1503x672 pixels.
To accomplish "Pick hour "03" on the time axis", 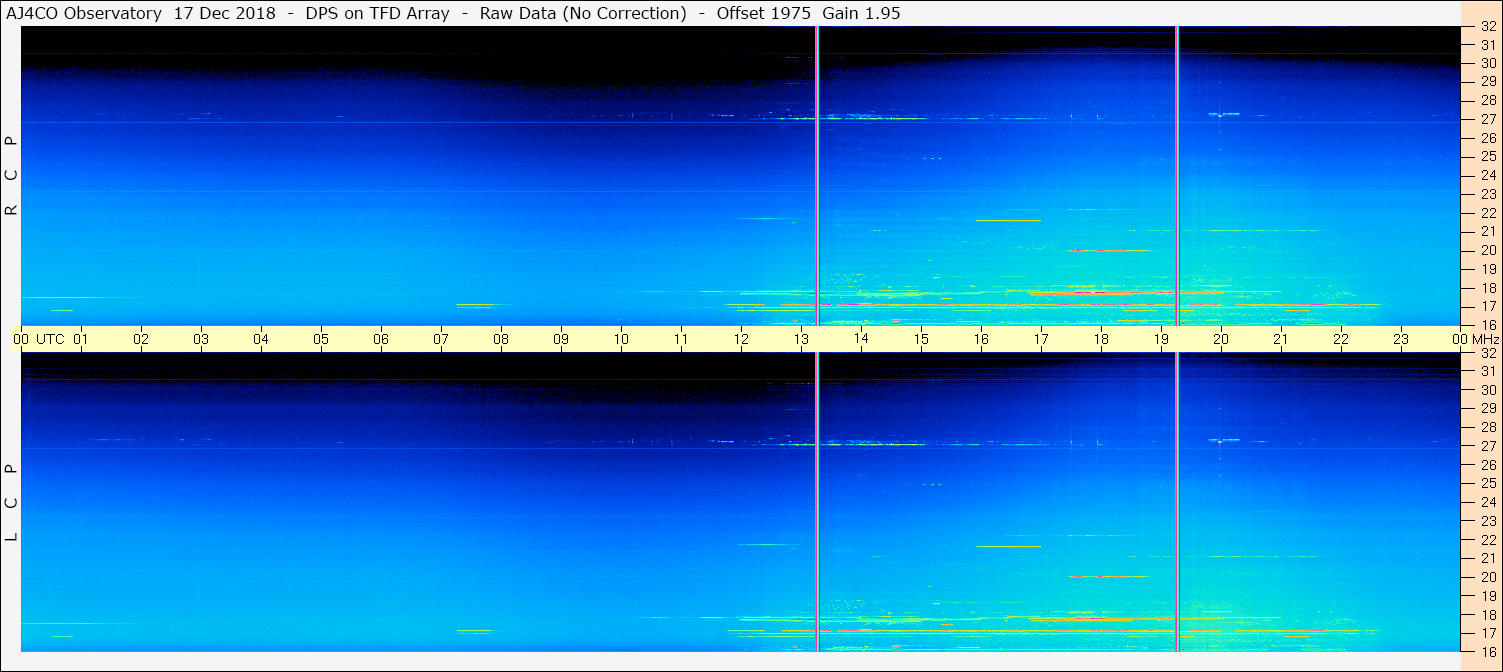I will pyautogui.click(x=201, y=339).
